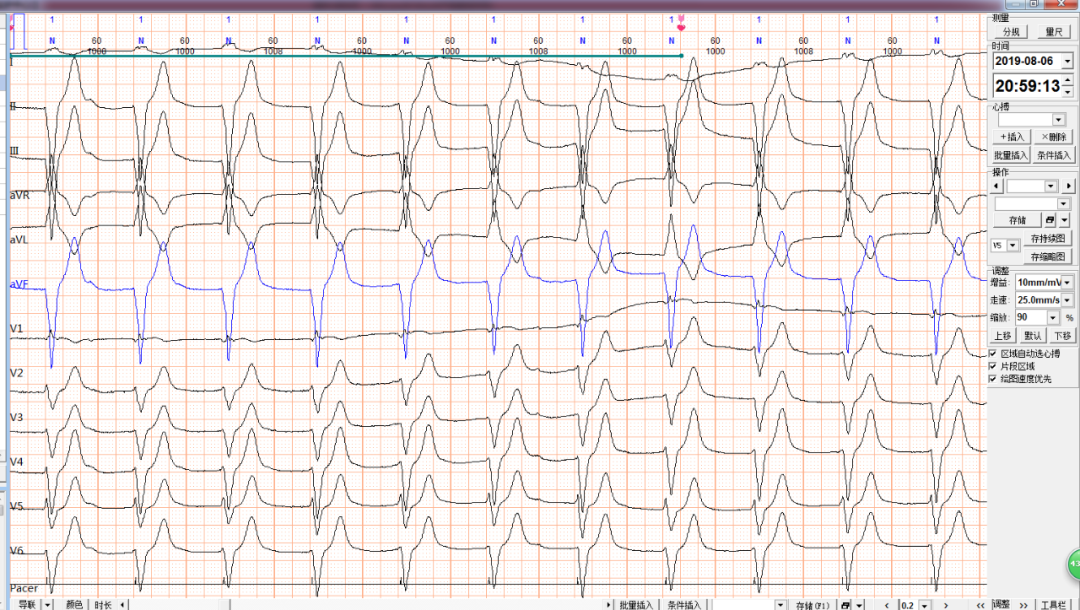Screen dimensions: 1080x610
Task: Open the dropdown between 操作 arrows
Action: 1050,186
